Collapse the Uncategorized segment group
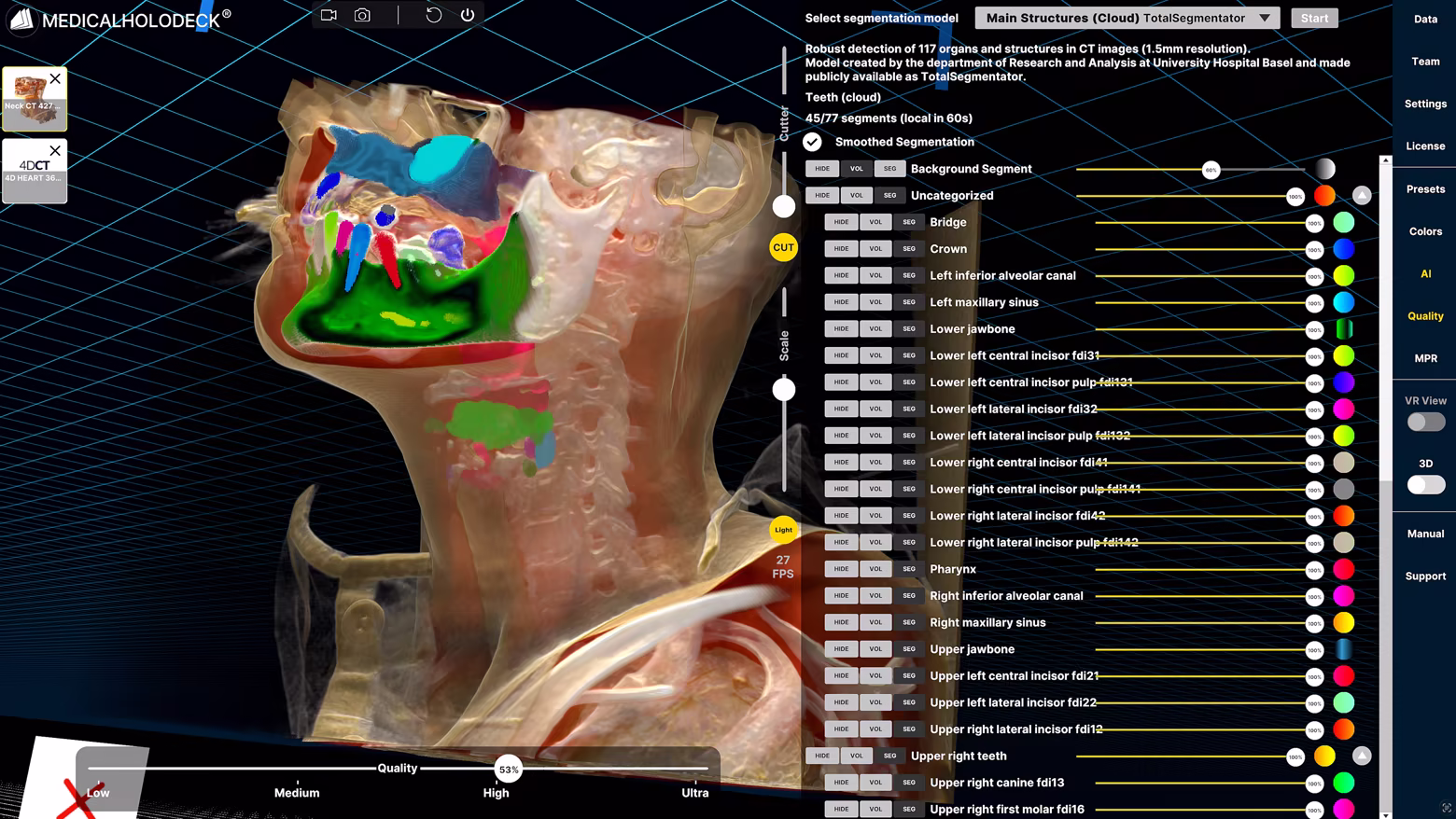Viewport: 1456px width, 819px height. 1362,196
